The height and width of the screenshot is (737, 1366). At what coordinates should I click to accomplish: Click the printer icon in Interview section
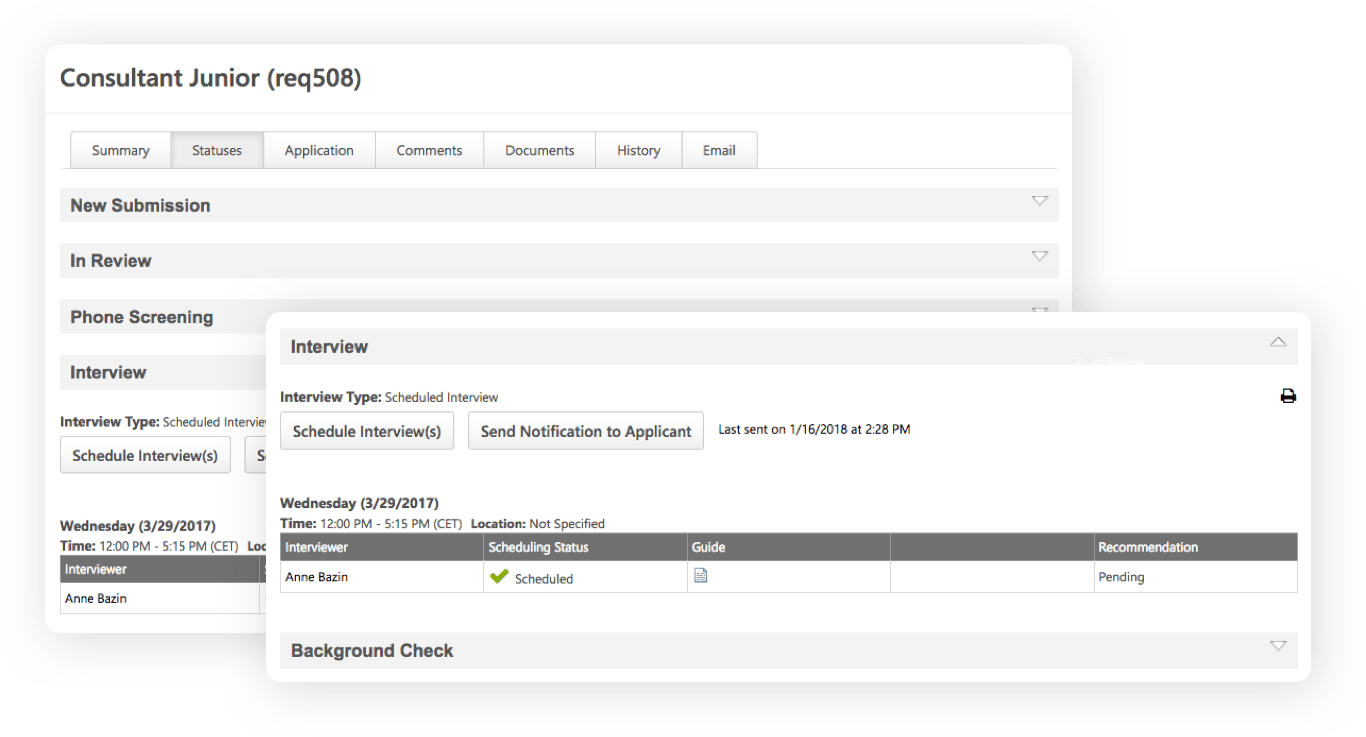[x=1288, y=396]
